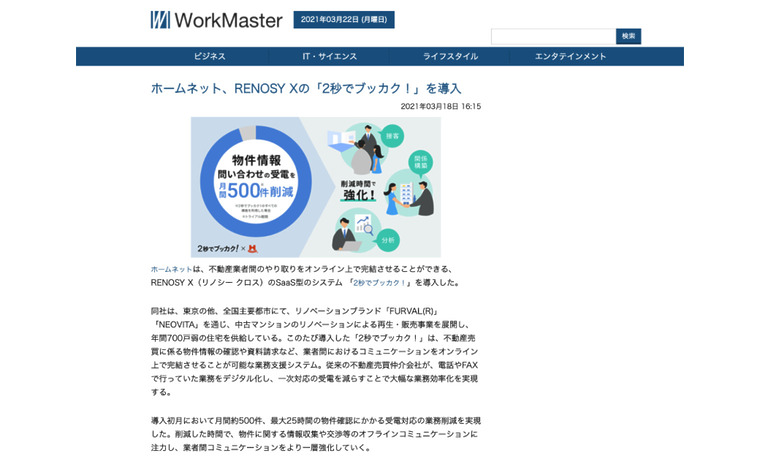Click the 関係構築 speech bubble in the image
Image resolution: width=760 pixels, height=456 pixels.
coord(421,160)
